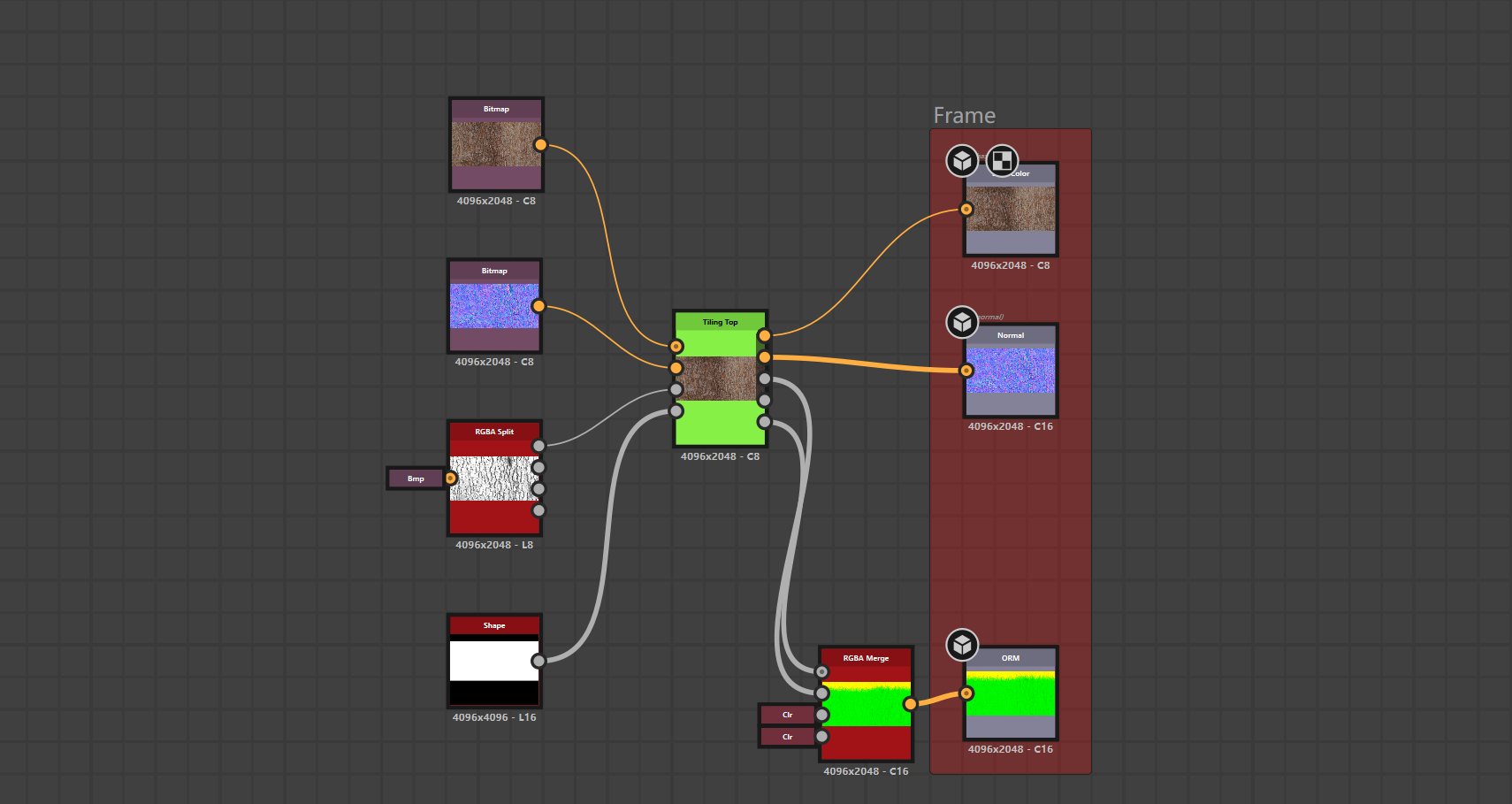
Task: Click the Normal node title bar
Action: pos(1011,335)
